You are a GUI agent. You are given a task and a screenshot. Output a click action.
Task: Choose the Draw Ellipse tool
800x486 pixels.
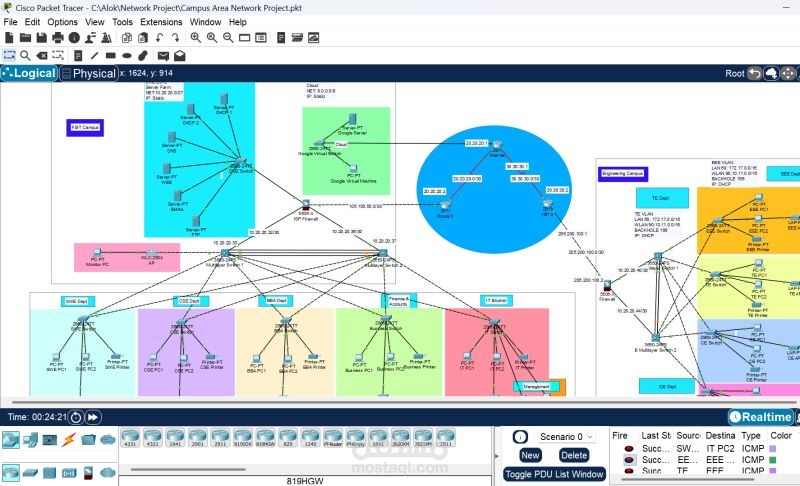coord(127,56)
